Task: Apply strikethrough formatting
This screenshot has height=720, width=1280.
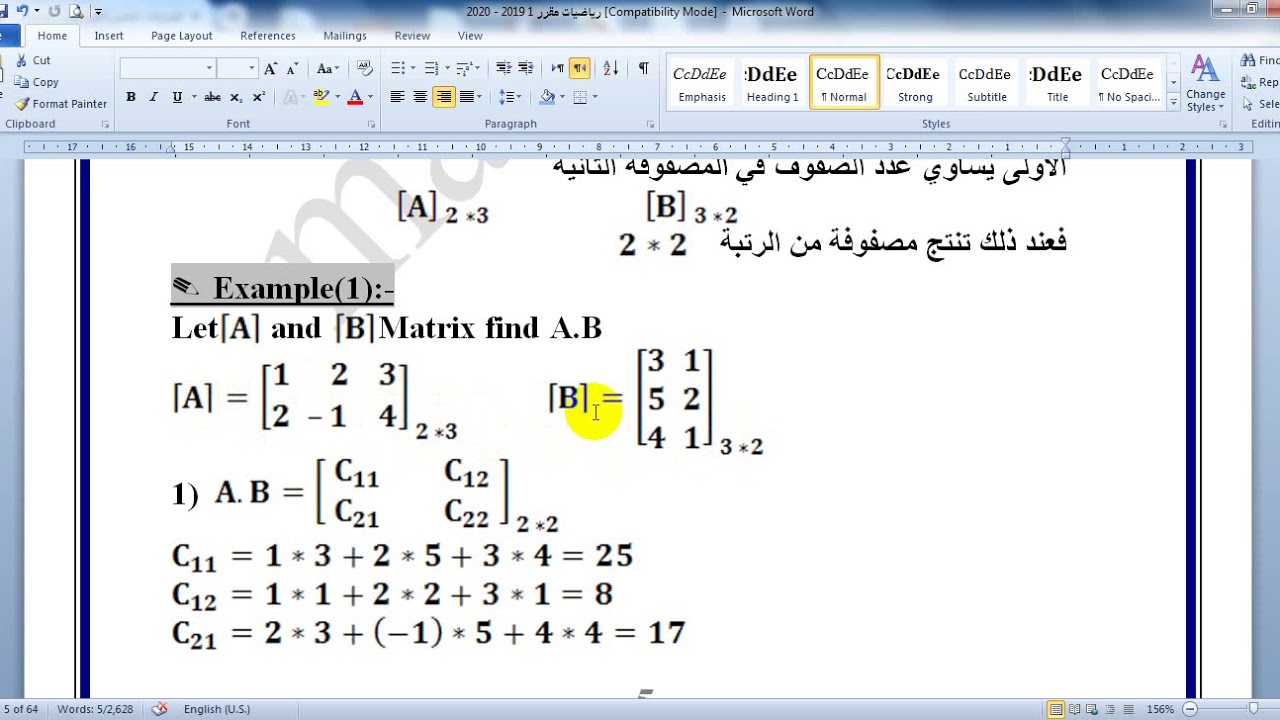Action: pos(212,97)
